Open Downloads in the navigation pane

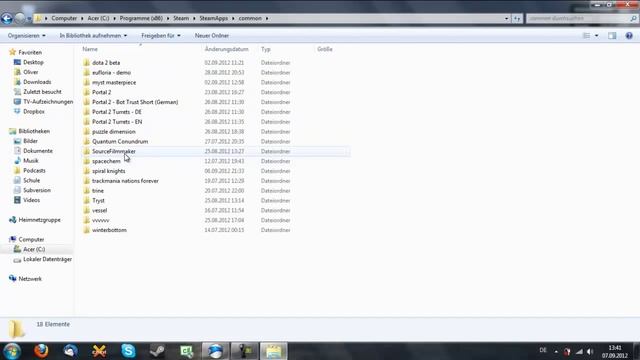click(37, 82)
